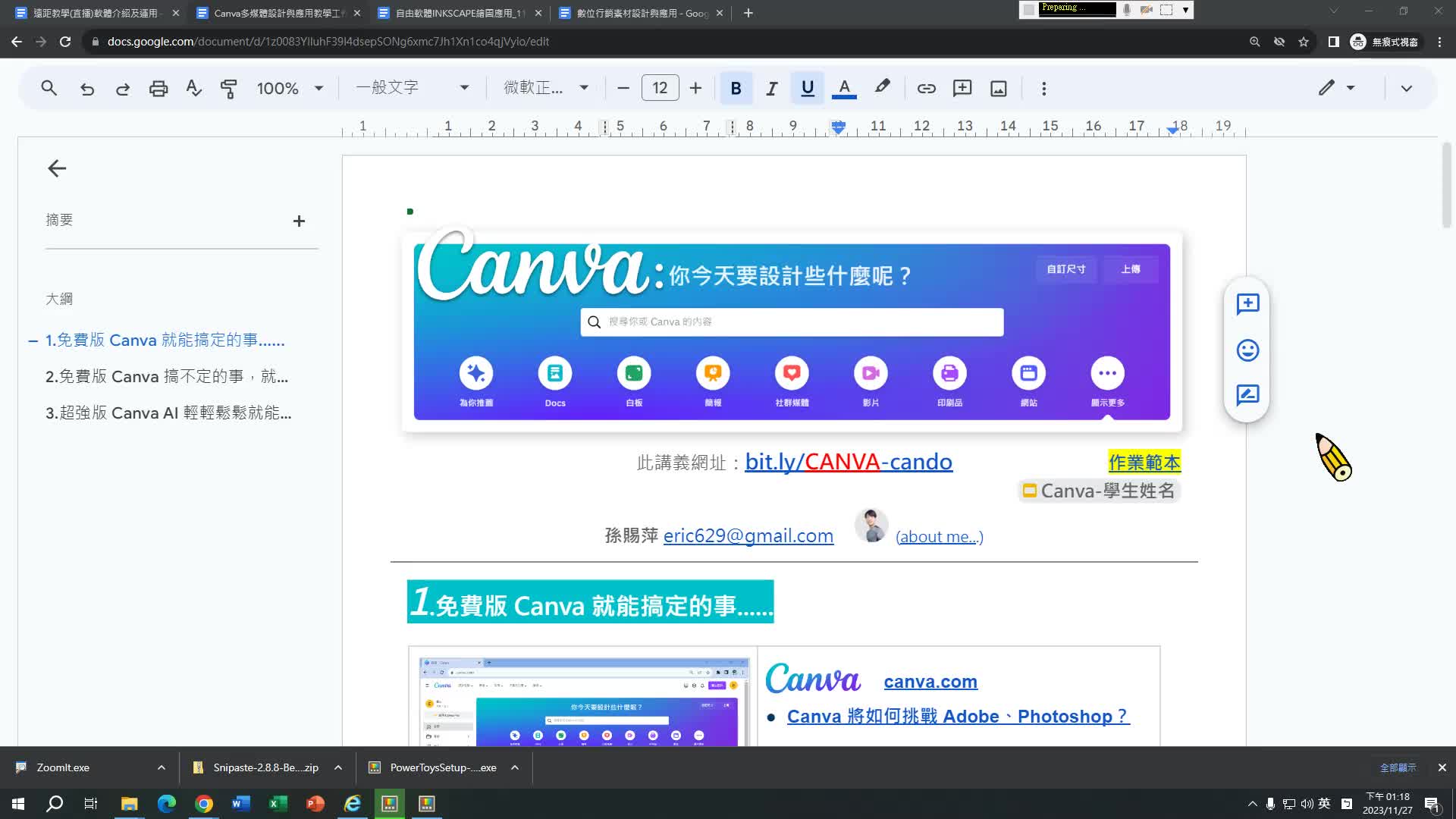Open the toolbar more options menu
Screen dimensions: 1456x819
click(x=1044, y=88)
